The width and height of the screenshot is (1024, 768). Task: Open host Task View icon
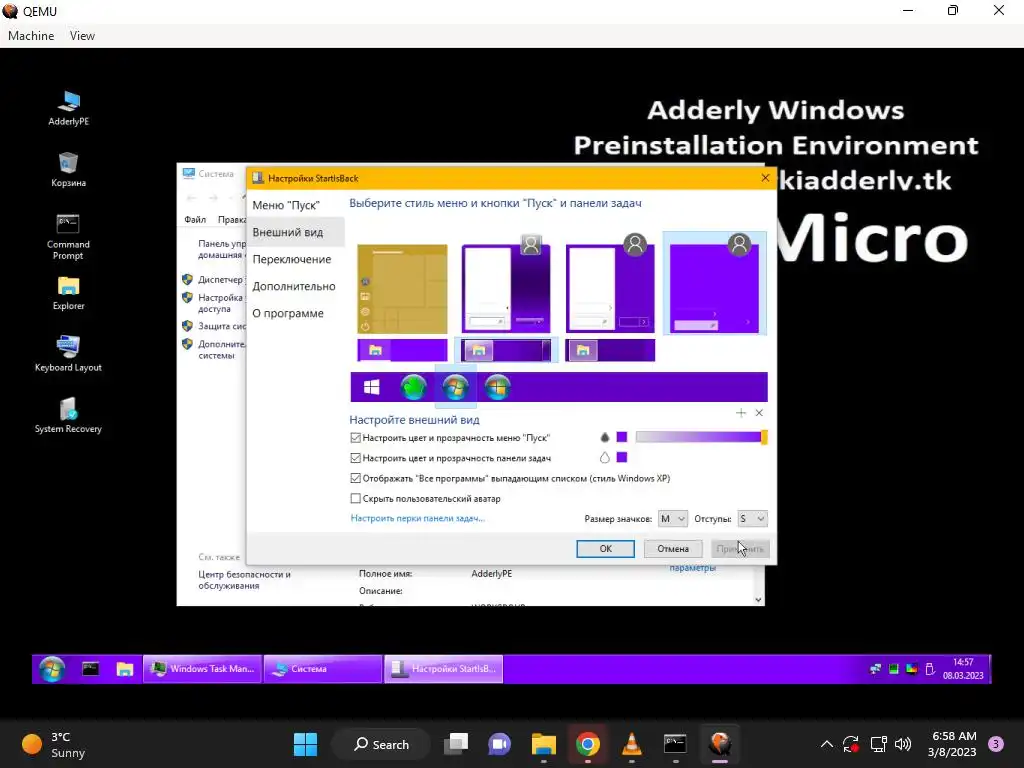point(456,744)
